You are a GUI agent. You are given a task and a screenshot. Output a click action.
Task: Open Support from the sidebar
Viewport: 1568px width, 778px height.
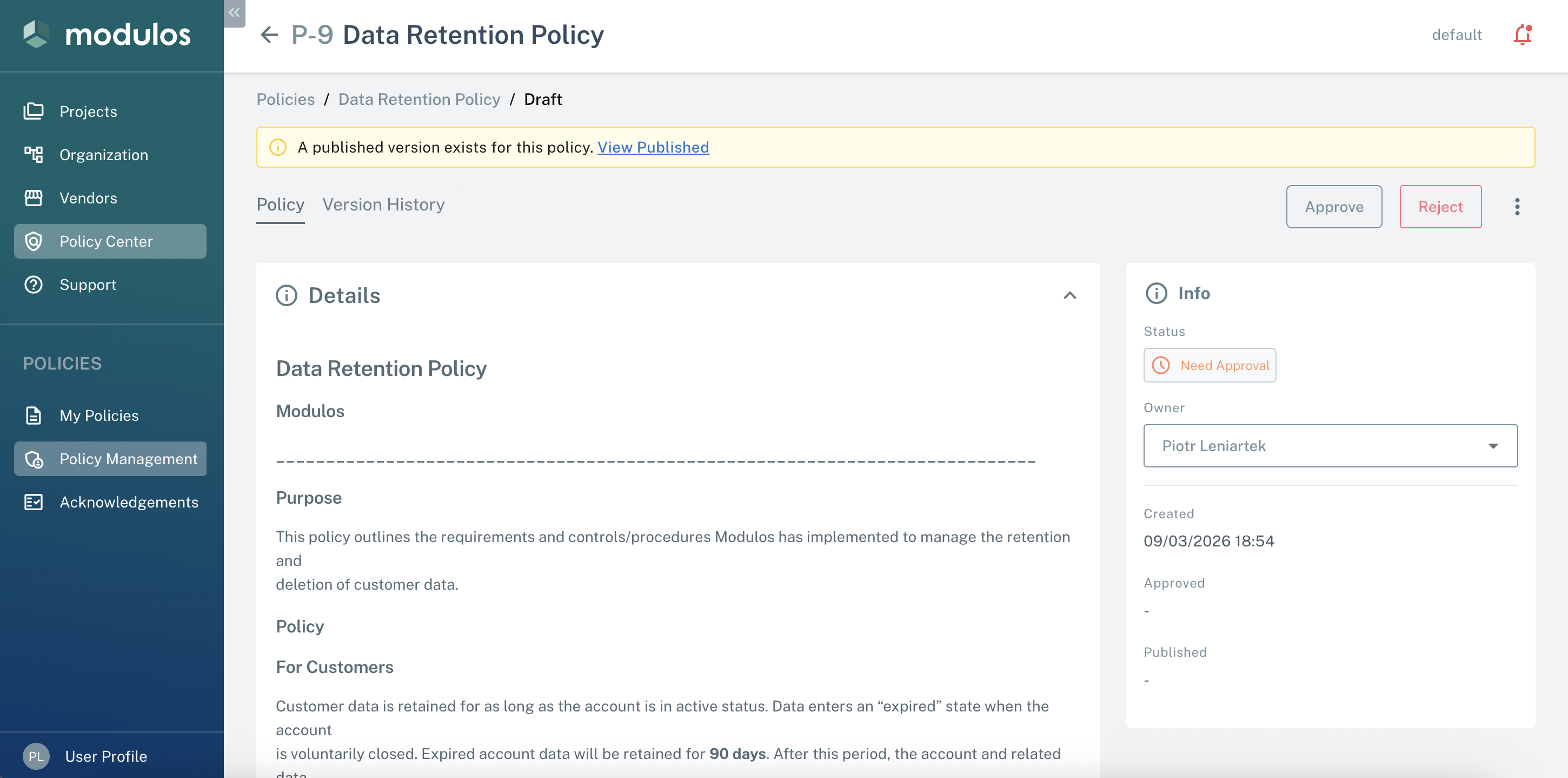click(x=88, y=284)
